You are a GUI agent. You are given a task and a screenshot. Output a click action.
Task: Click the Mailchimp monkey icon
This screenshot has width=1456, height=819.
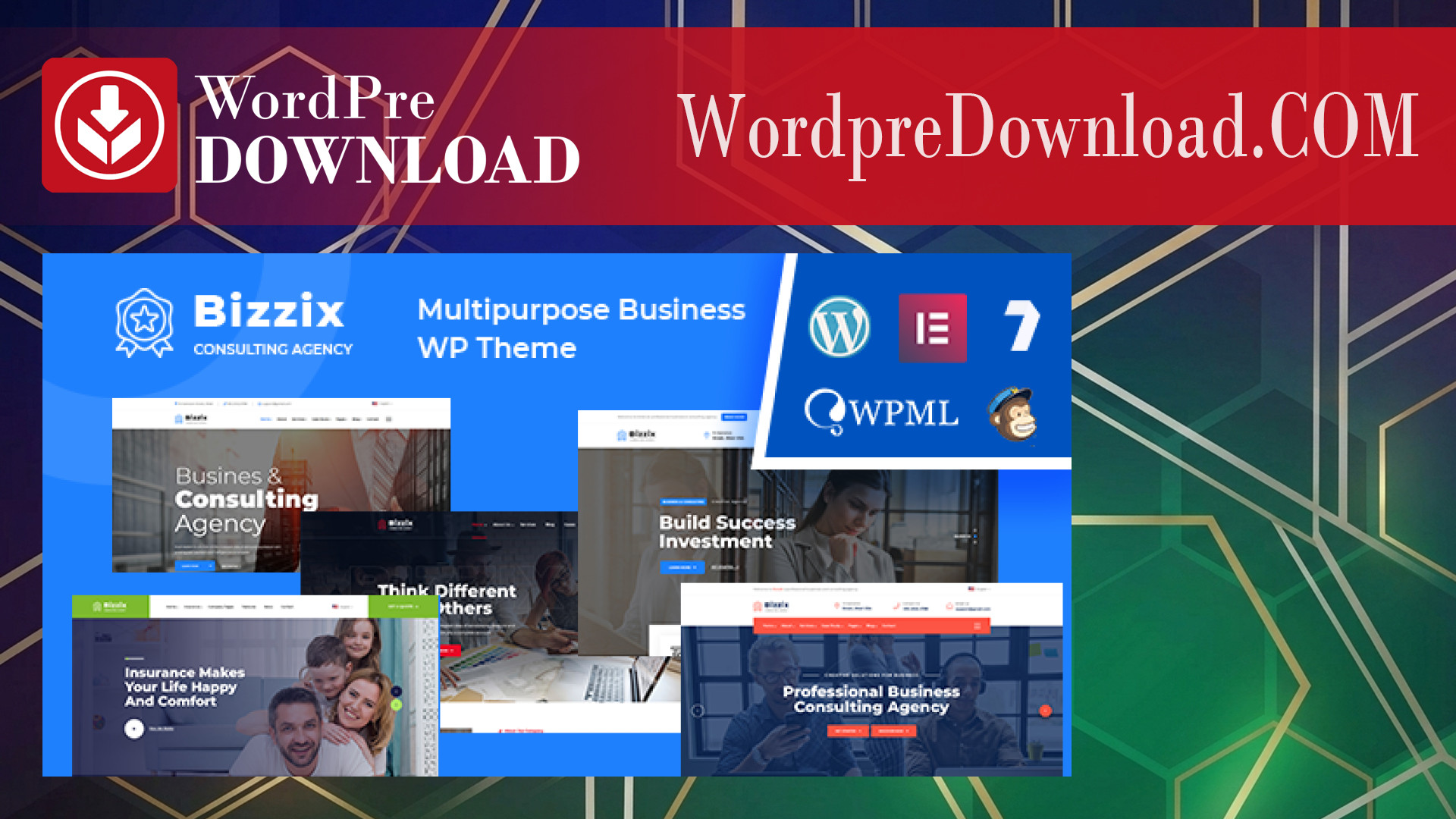[1012, 414]
